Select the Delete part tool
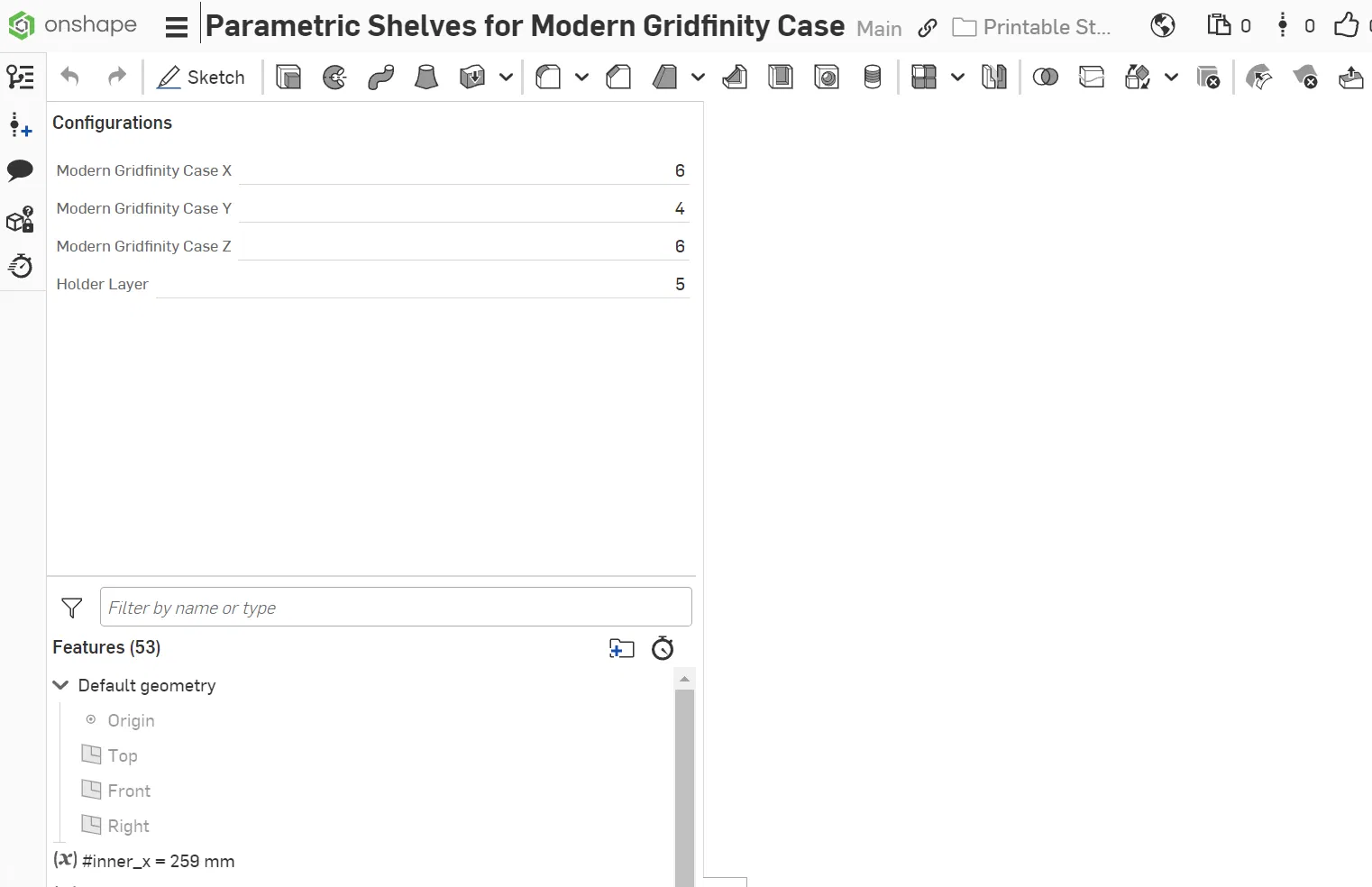 click(1208, 78)
